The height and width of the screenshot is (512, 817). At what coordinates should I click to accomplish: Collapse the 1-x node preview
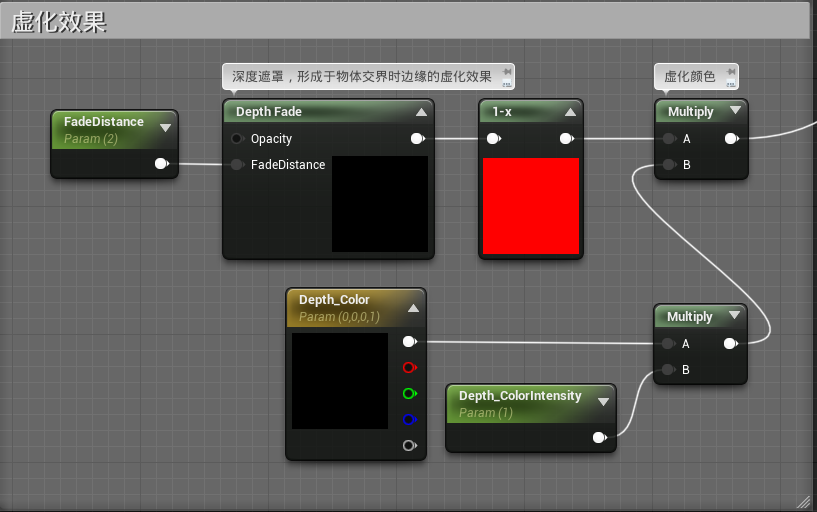(x=570, y=112)
